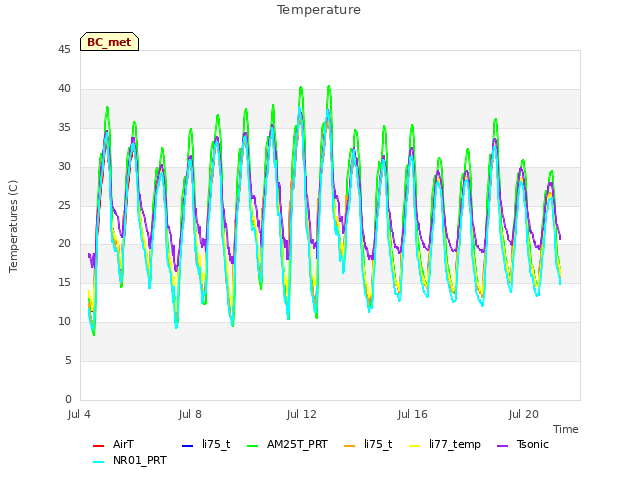Screen dimensions: 640x480
Task: Click the Temperature chart title
Action: 319,10
